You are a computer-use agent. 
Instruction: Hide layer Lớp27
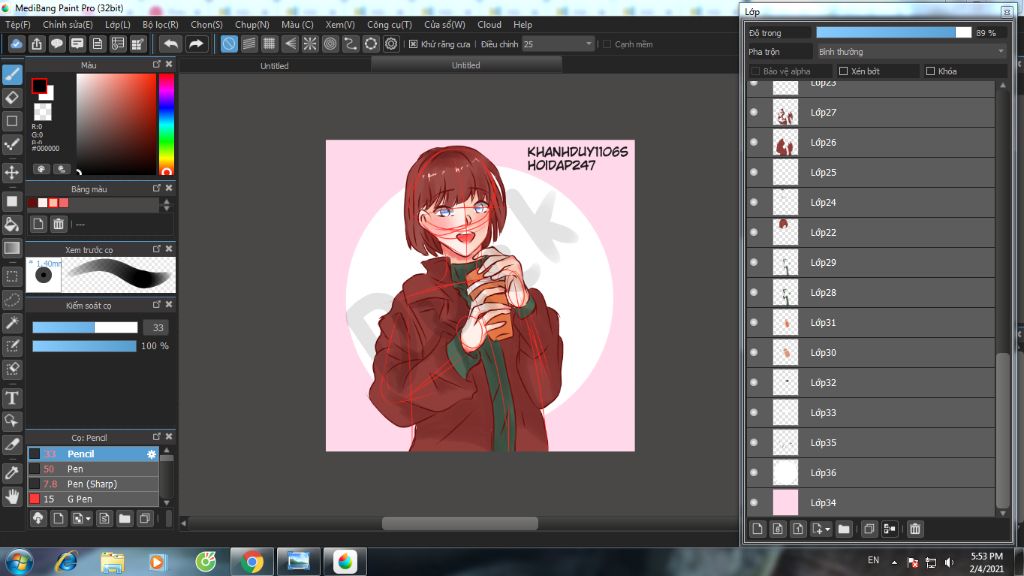754,112
